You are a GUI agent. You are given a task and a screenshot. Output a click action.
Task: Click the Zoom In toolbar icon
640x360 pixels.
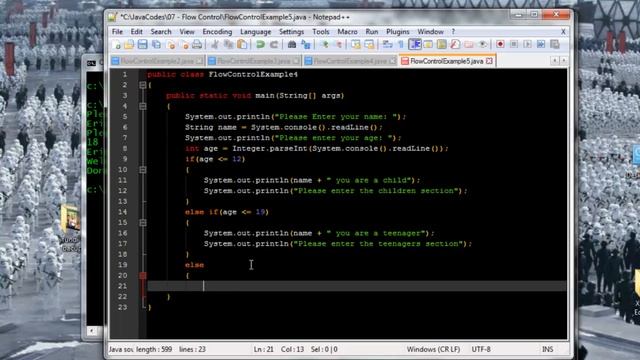pyautogui.click(x=324, y=44)
